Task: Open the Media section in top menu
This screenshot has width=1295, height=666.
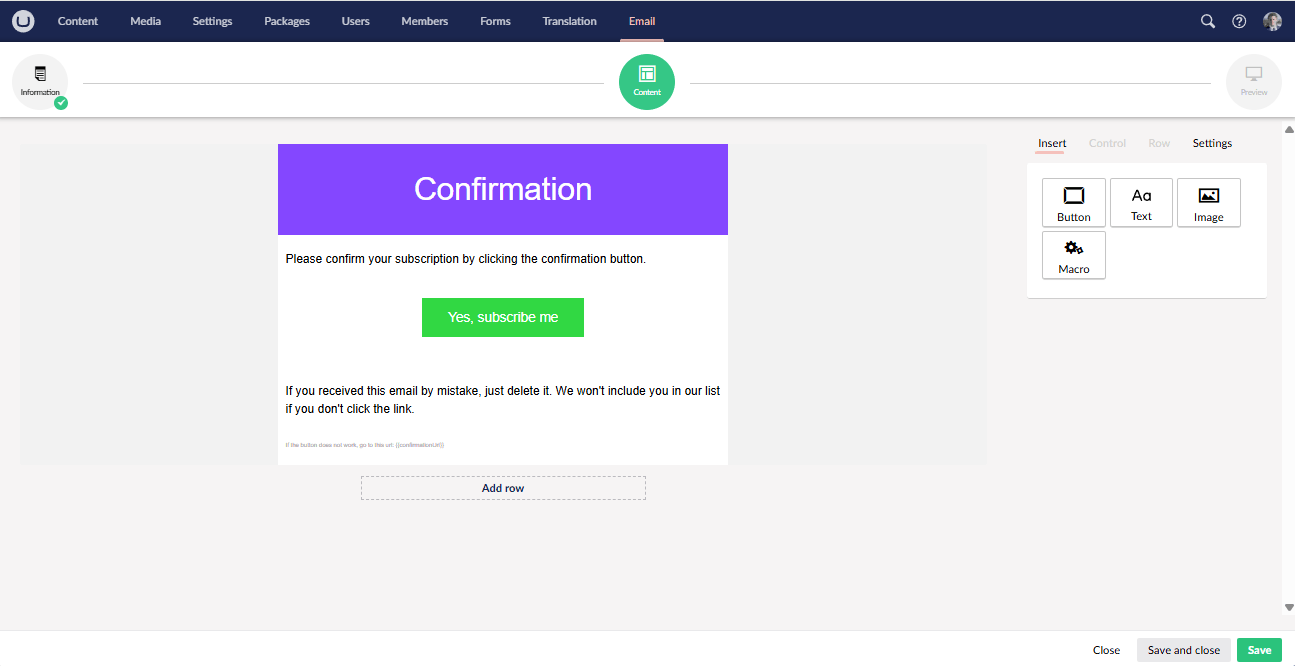Action: (145, 21)
